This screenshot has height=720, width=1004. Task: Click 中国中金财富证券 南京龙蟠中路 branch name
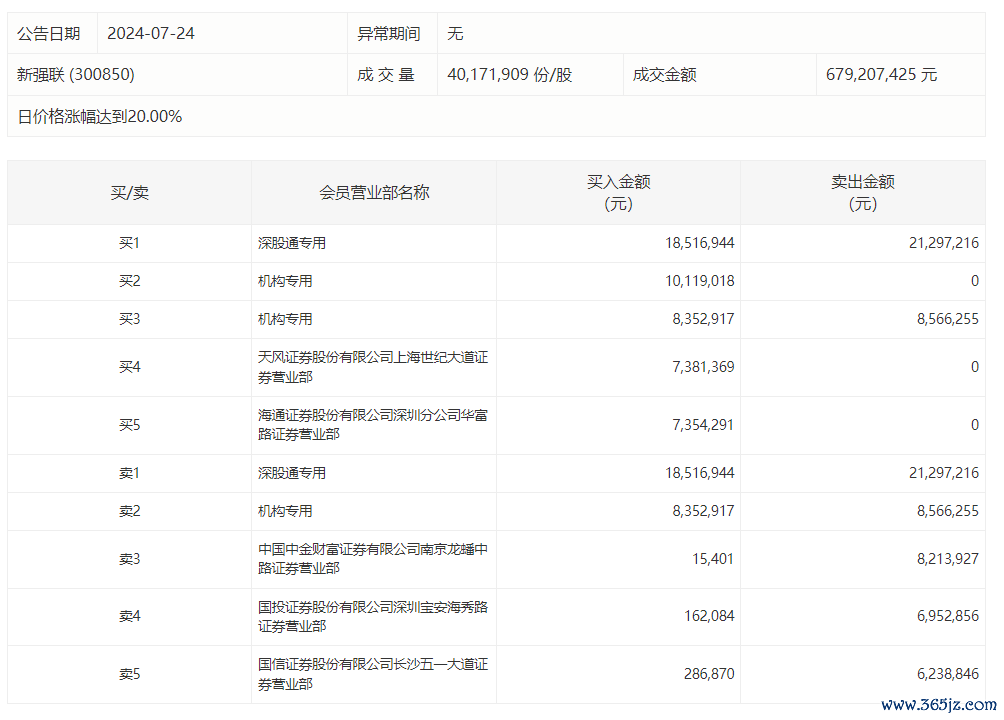[372, 559]
